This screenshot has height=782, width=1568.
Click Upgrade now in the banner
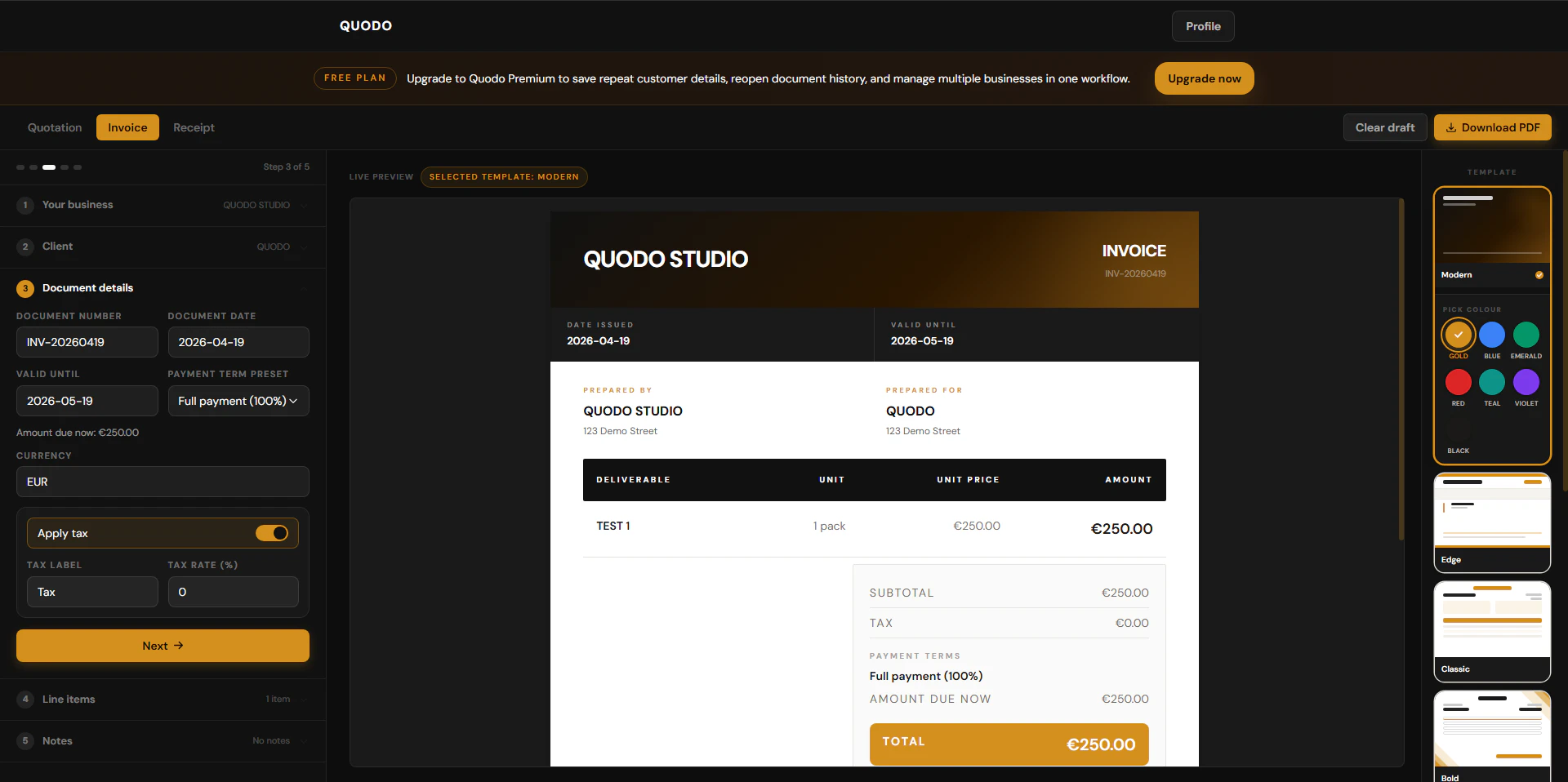click(1204, 78)
